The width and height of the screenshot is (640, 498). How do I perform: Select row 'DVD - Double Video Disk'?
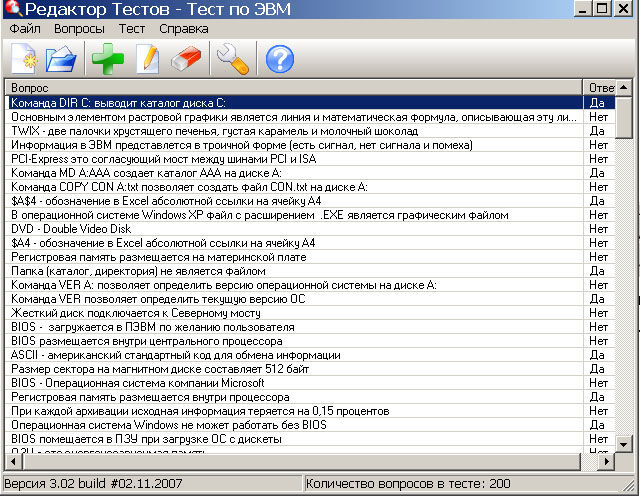(x=310, y=229)
